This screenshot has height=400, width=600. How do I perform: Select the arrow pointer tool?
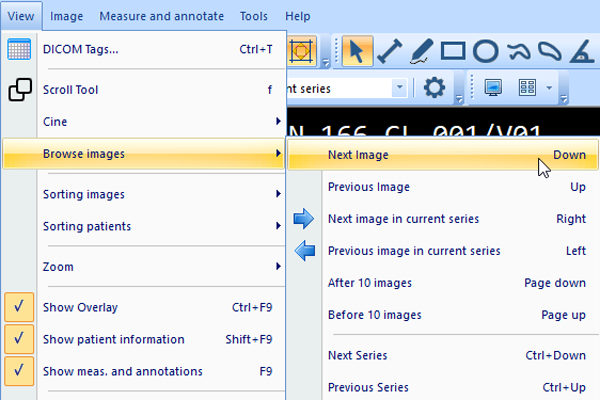pyautogui.click(x=355, y=51)
